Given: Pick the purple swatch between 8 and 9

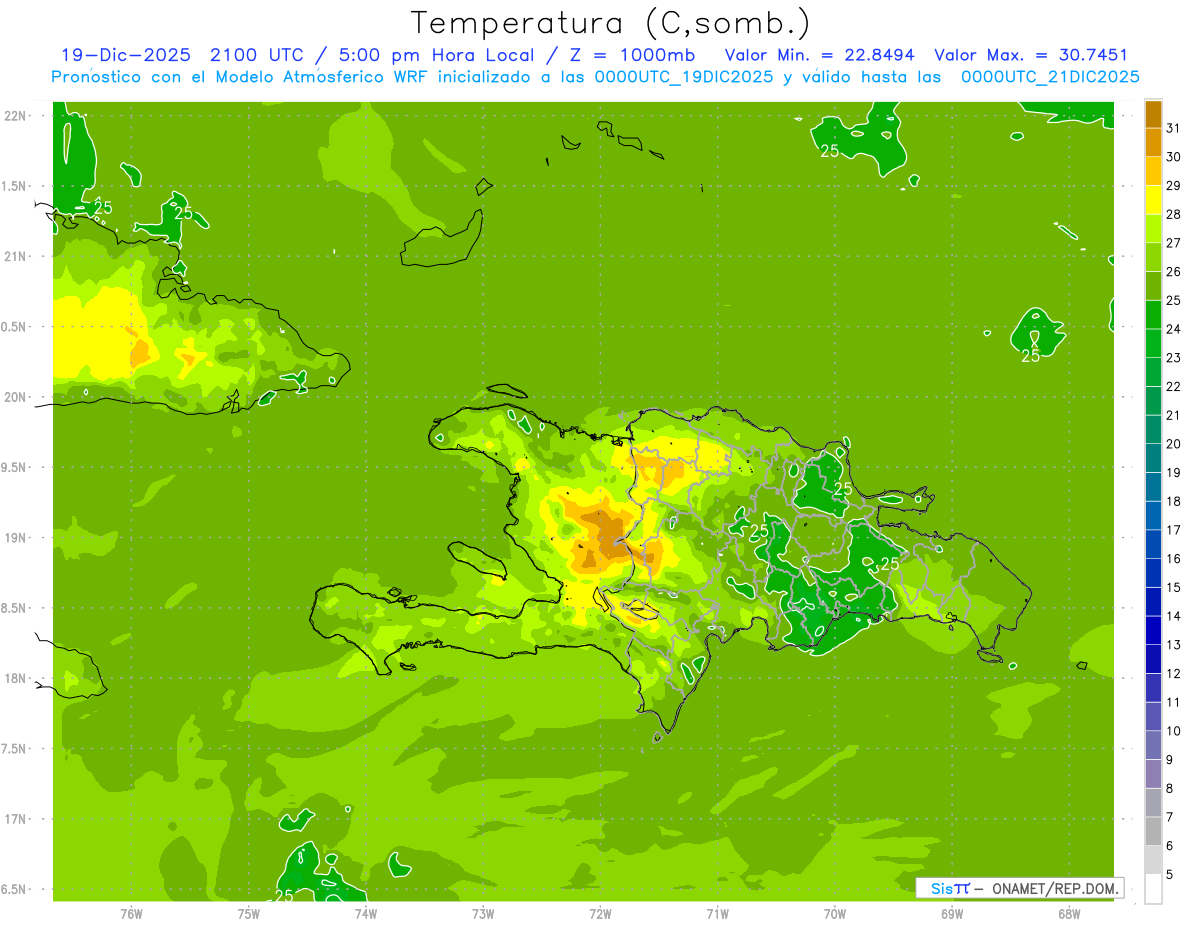Looking at the screenshot, I should click(1153, 774).
